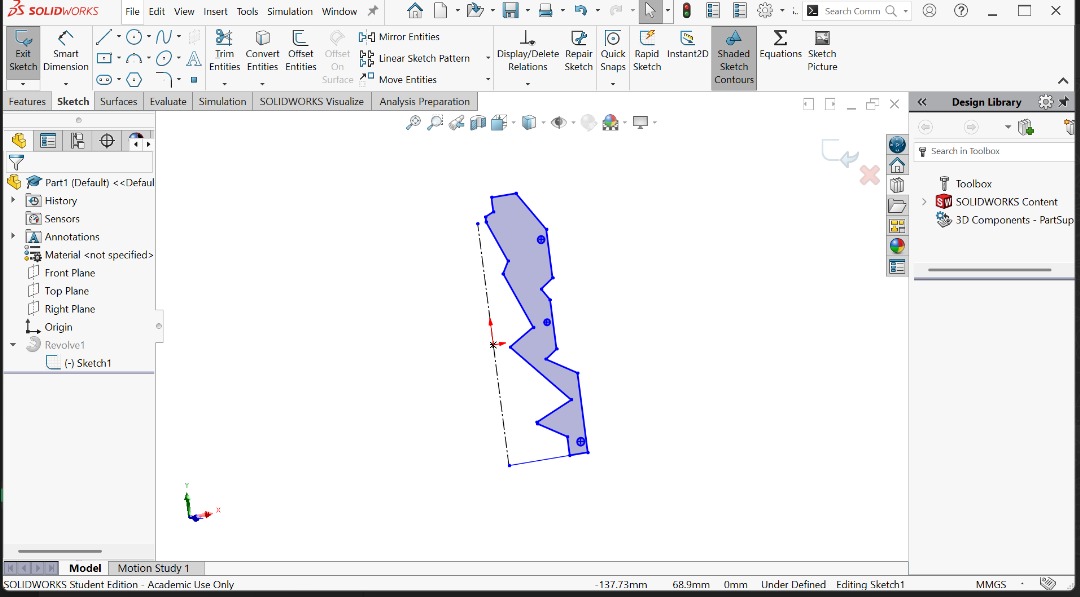The height and width of the screenshot is (597, 1080).
Task: Activate Trim Entities
Action: coord(225,51)
